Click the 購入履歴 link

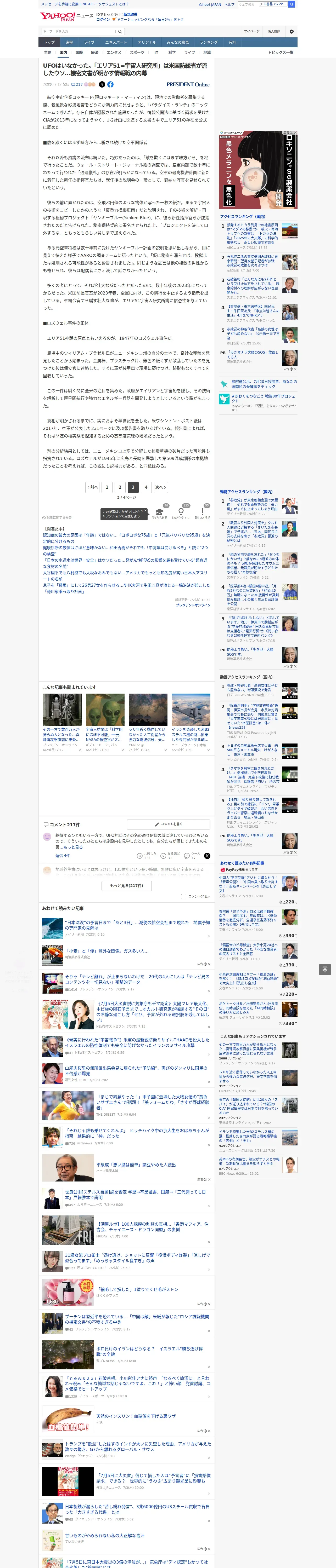point(274,32)
